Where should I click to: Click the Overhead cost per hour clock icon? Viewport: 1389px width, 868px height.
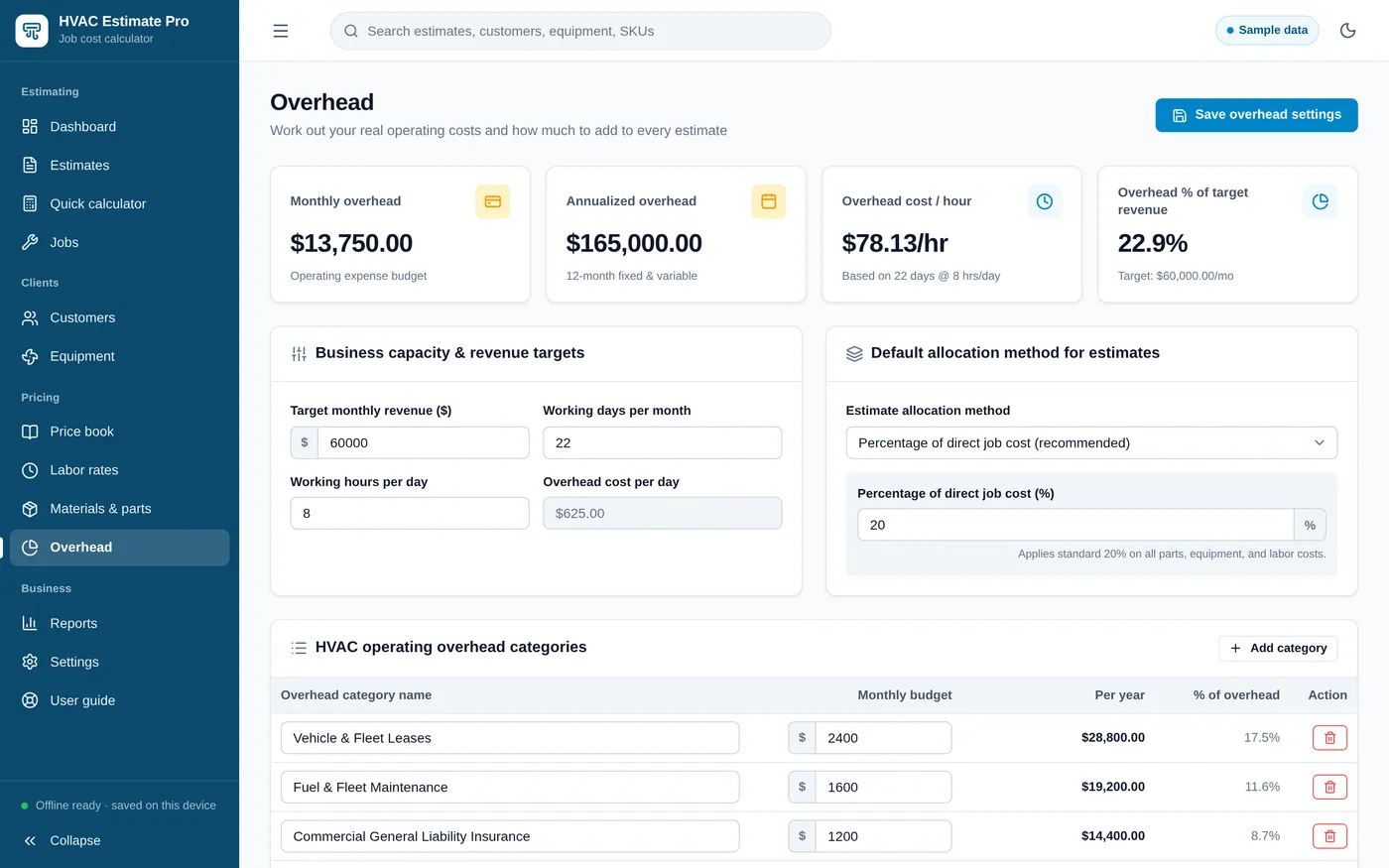[1045, 201]
